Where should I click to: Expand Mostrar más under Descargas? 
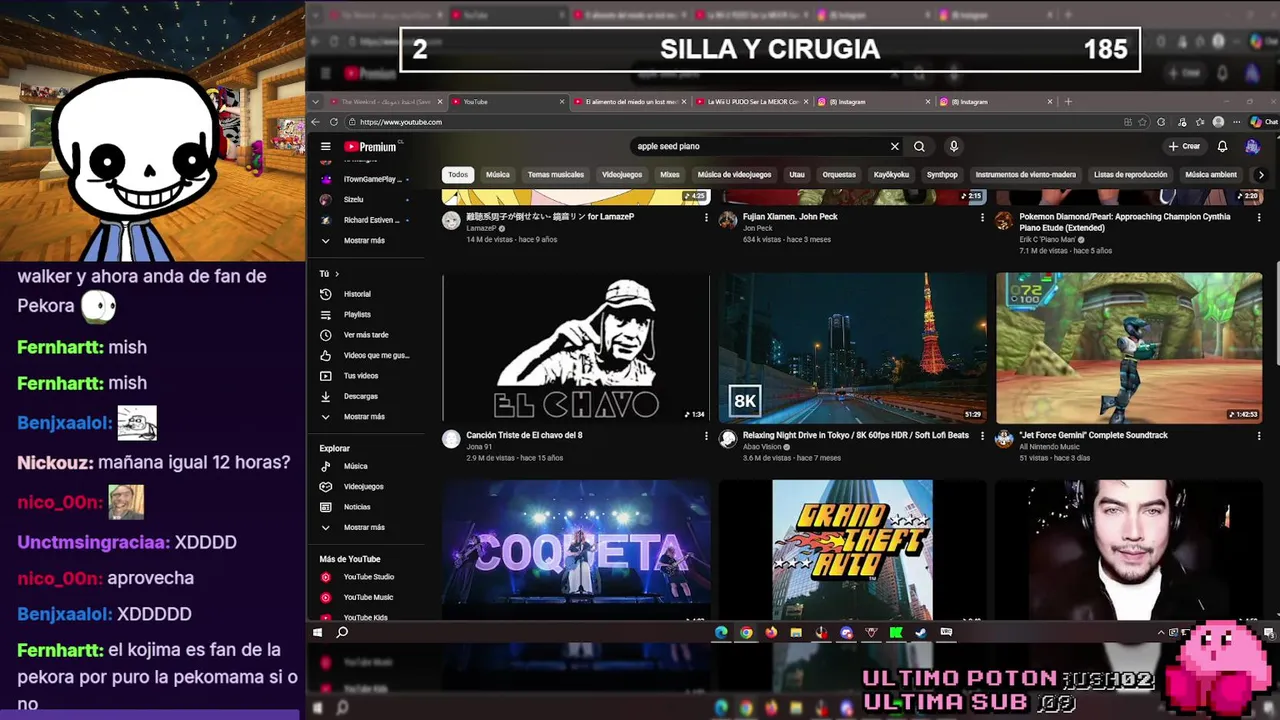point(365,417)
